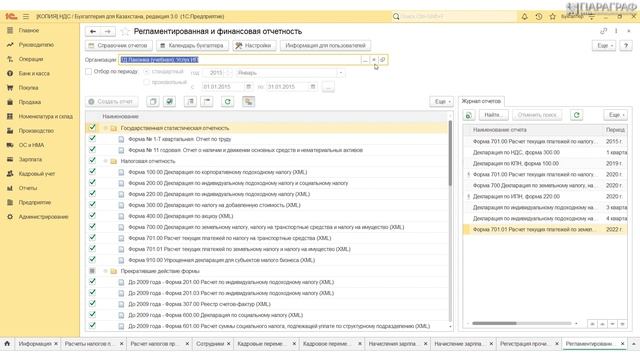Click the search magnifier icon
Screen dimensions: 640x360
[396, 16]
